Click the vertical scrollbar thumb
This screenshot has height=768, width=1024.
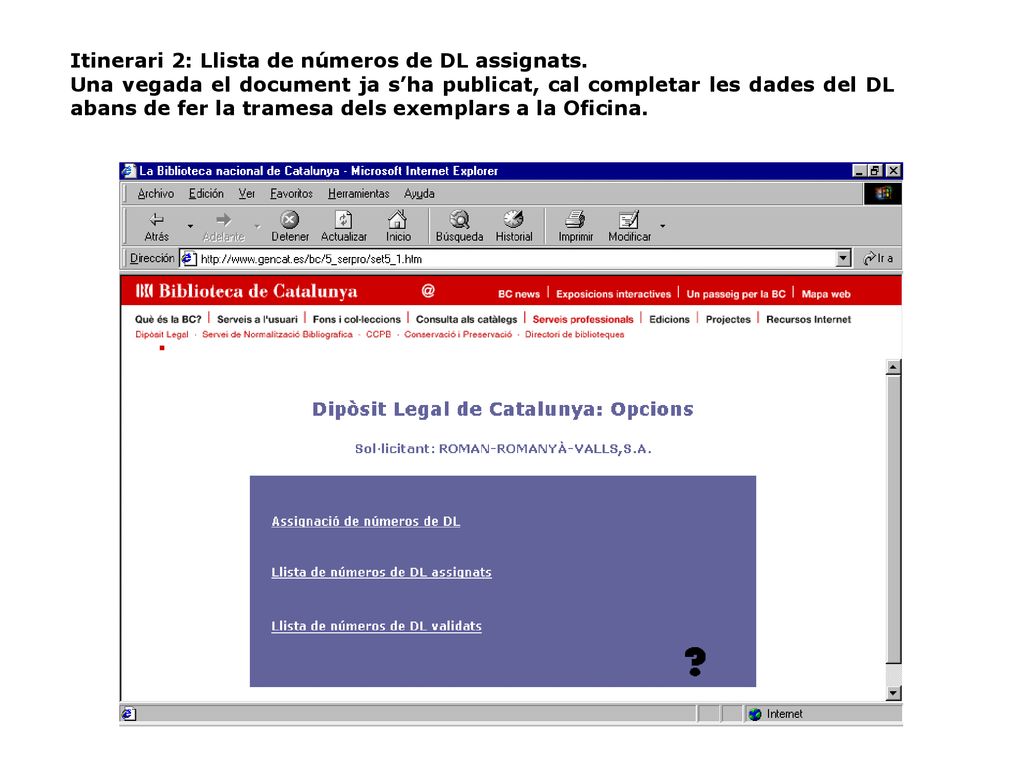893,519
